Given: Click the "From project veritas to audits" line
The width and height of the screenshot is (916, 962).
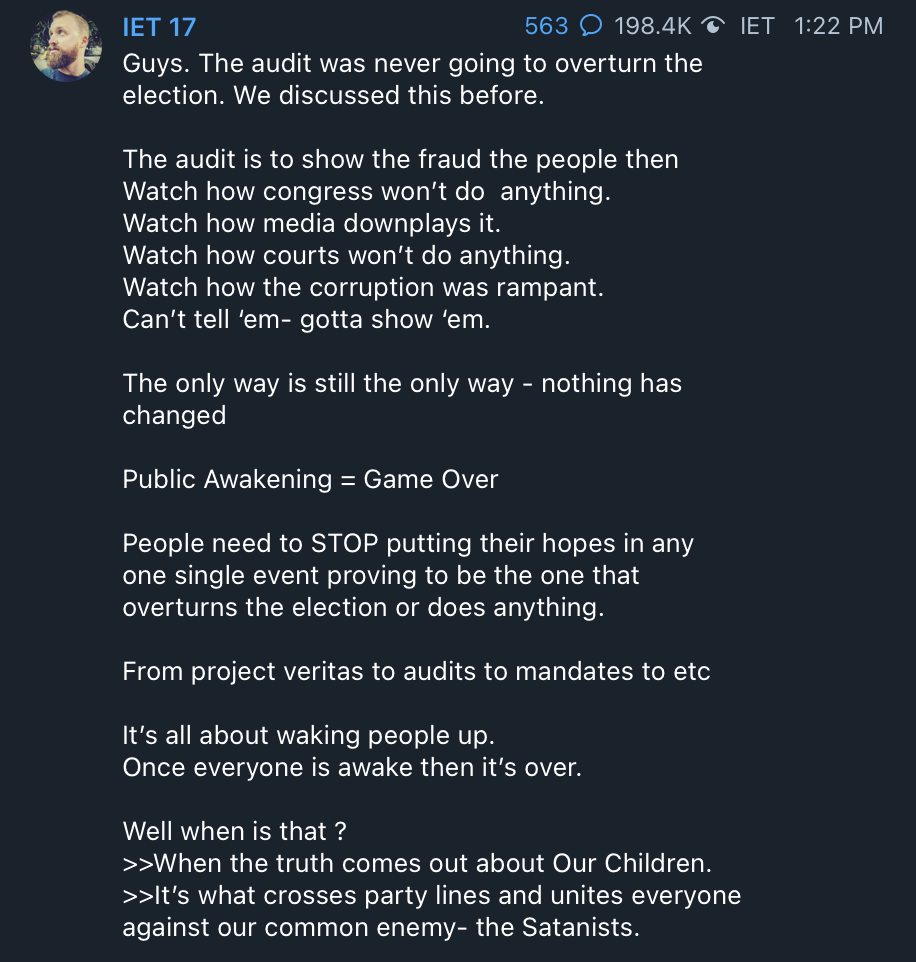Looking at the screenshot, I should 416,671.
